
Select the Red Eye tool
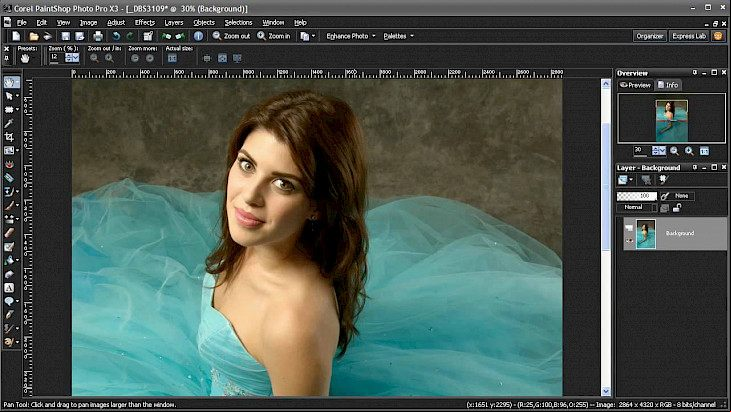[x=9, y=164]
